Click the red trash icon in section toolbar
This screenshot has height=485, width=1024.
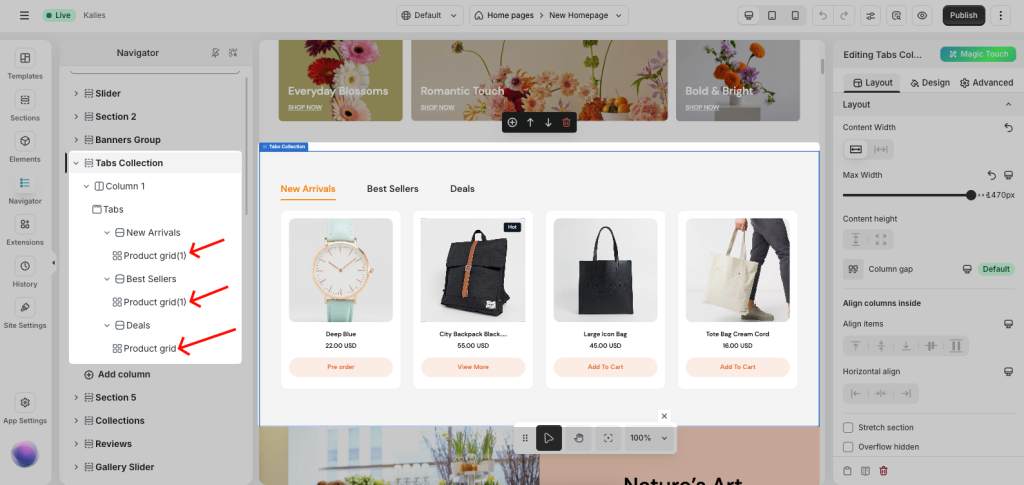(x=566, y=122)
